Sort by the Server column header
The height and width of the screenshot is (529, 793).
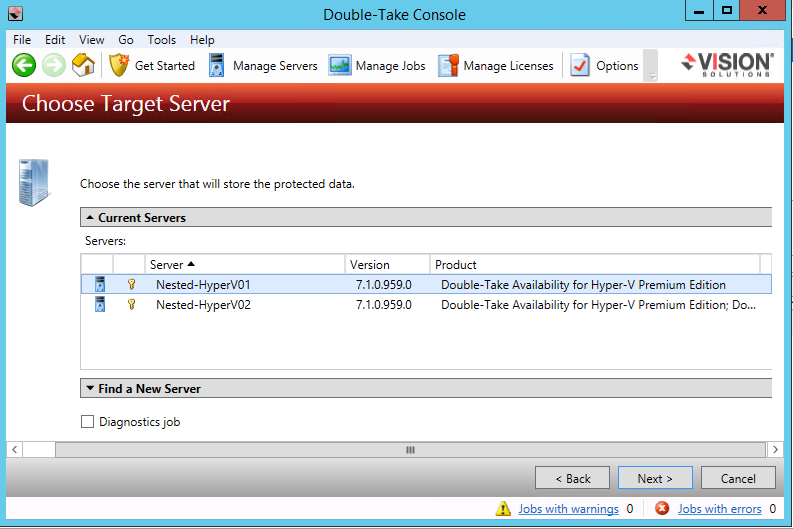pyautogui.click(x=245, y=264)
